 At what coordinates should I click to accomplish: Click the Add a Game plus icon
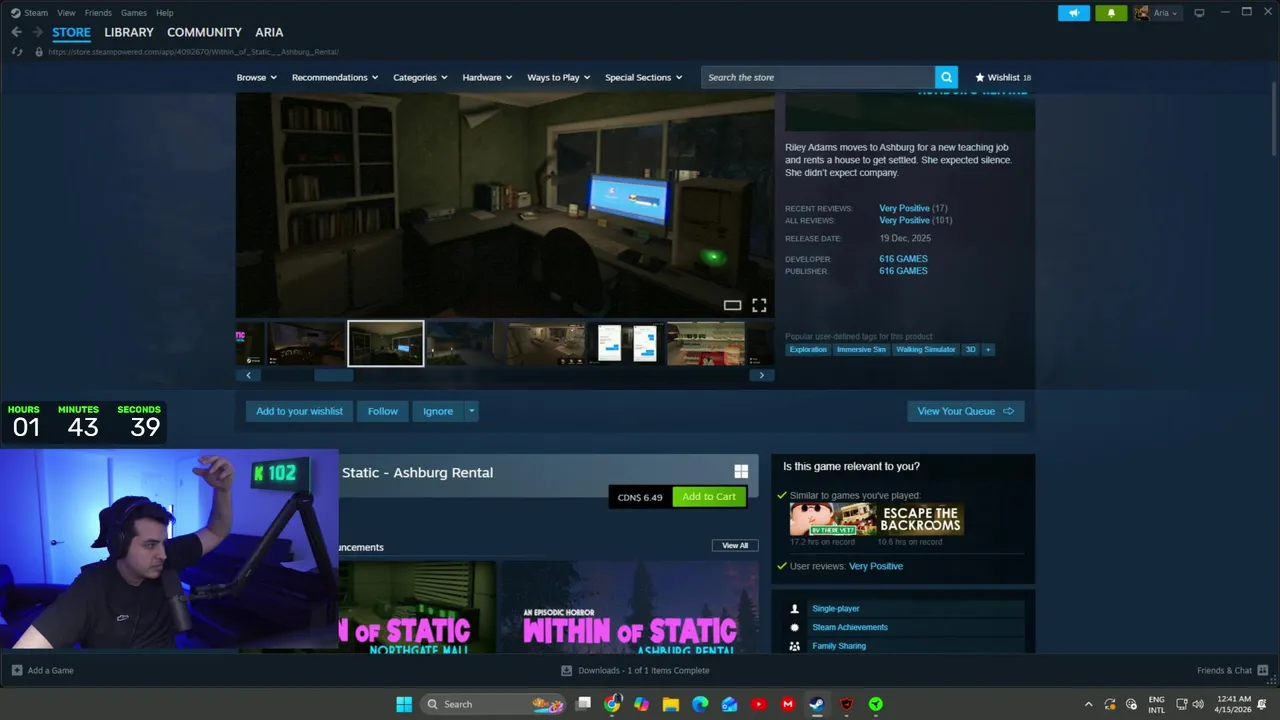click(17, 670)
